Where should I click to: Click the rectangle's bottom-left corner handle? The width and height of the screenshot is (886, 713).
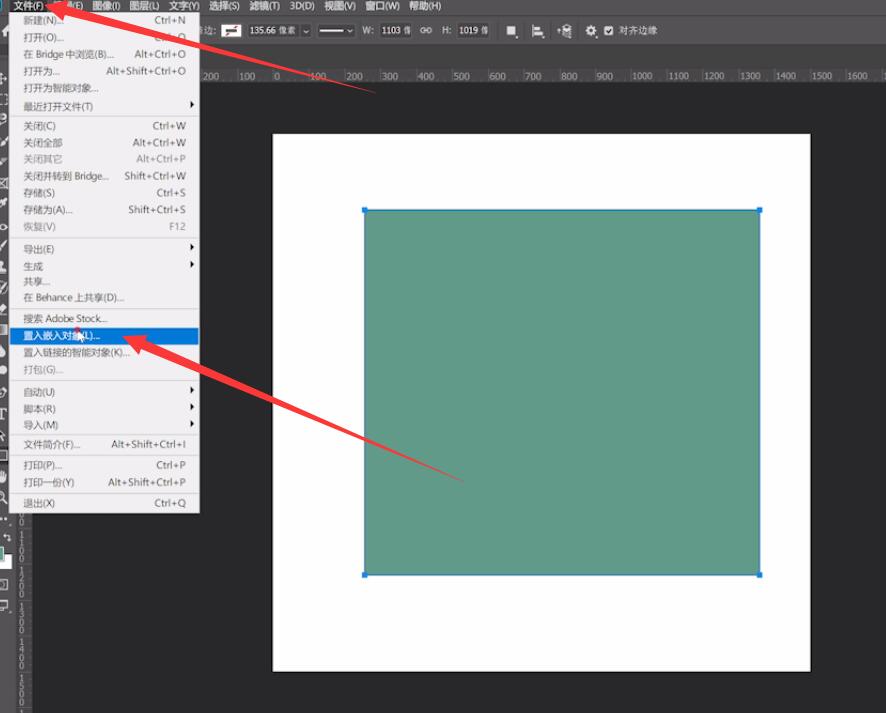point(364,575)
